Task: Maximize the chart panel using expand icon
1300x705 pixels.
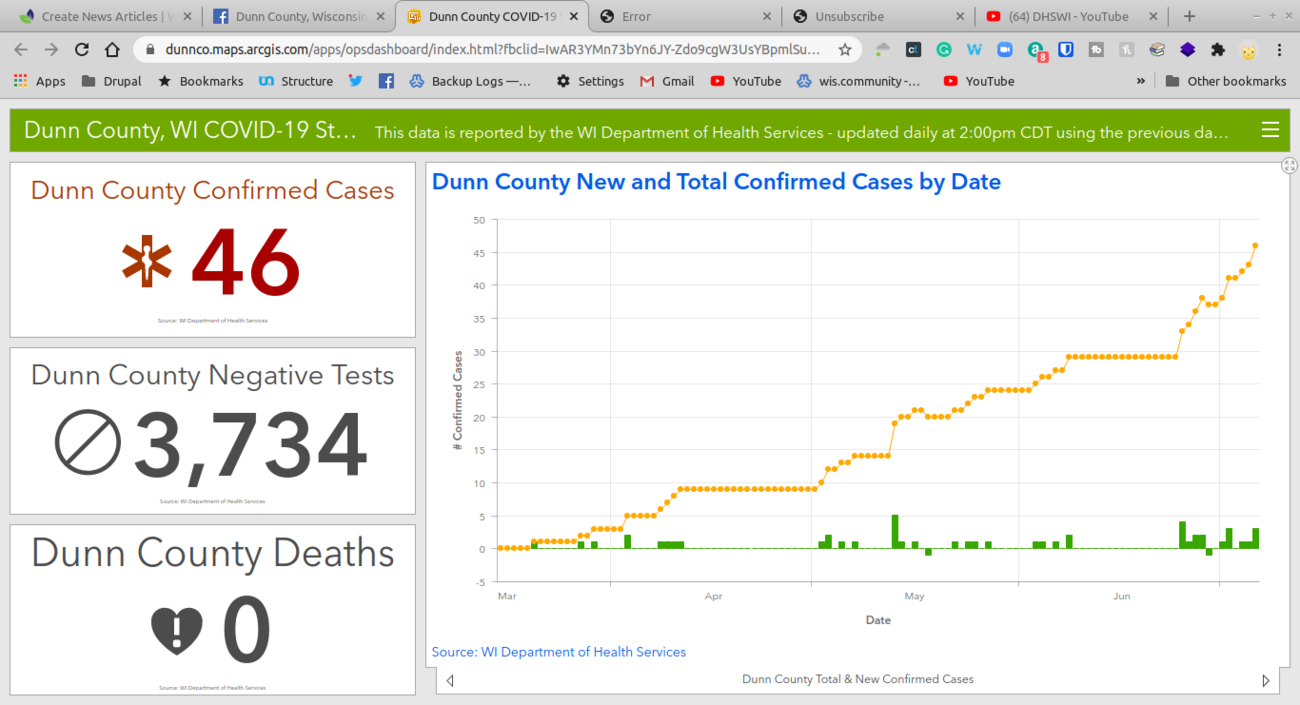Action: 1289,166
